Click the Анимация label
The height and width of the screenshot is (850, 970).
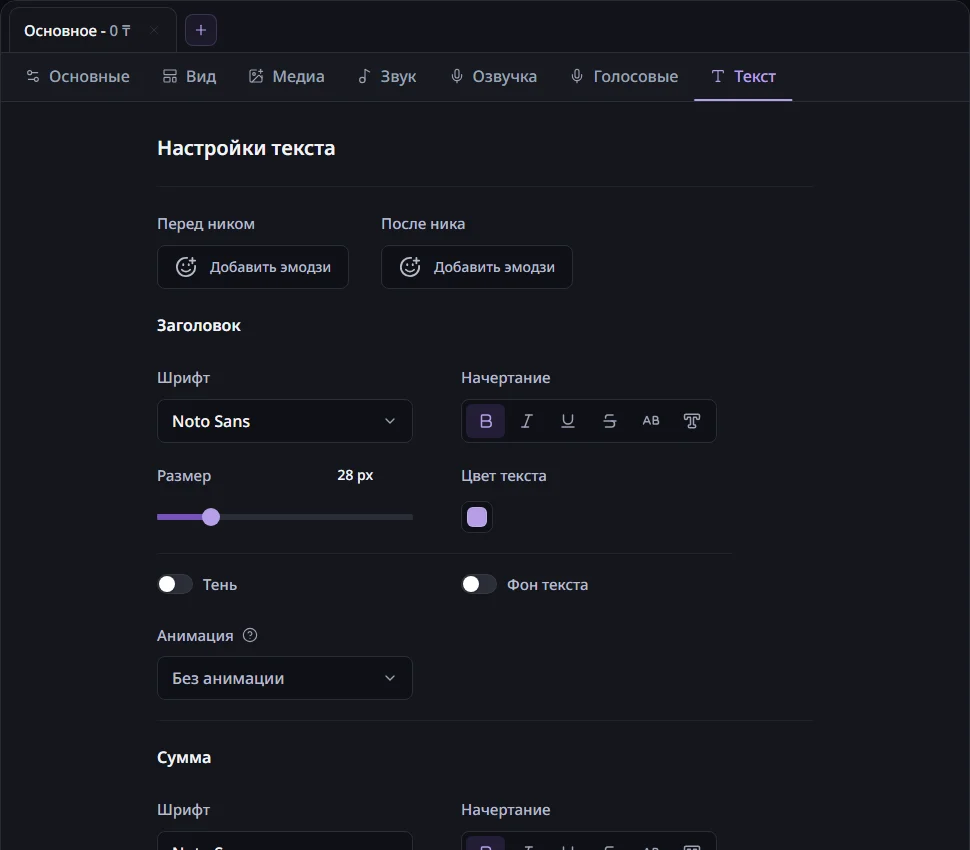click(x=195, y=636)
